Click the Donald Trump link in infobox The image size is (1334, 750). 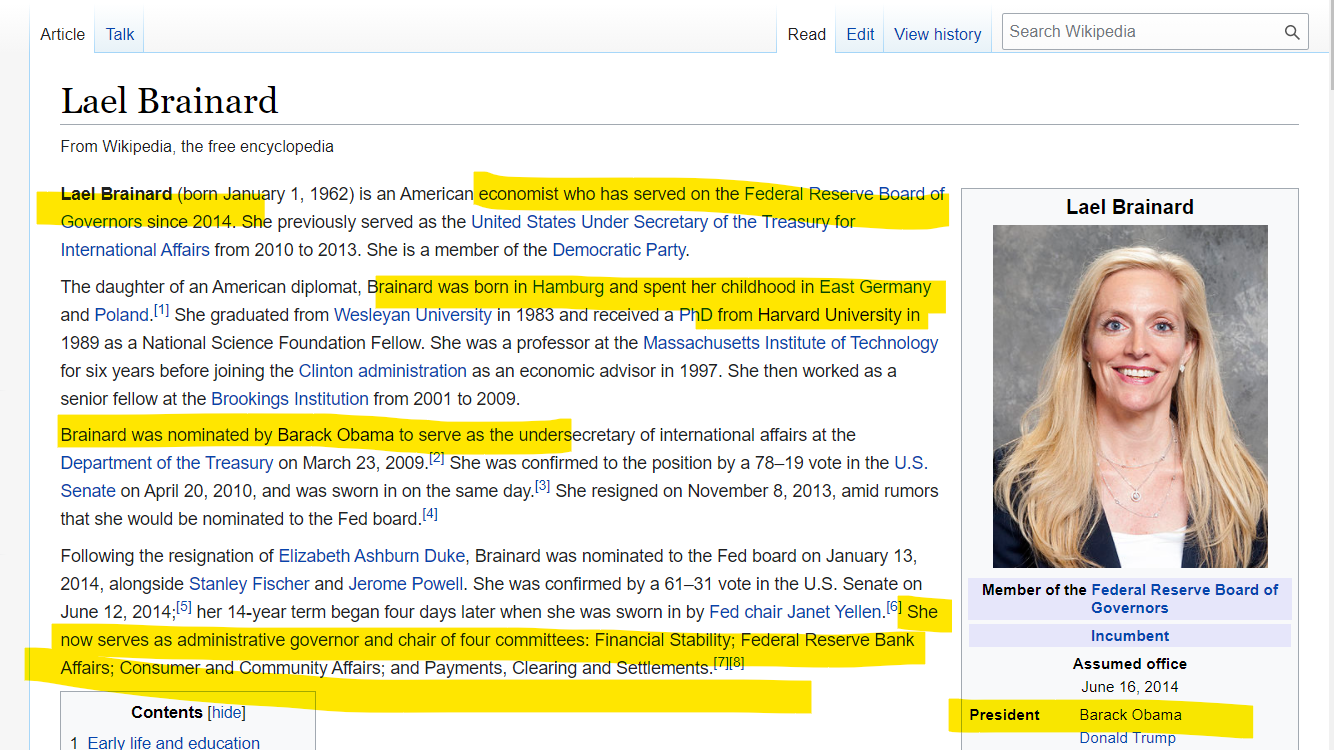click(1127, 738)
